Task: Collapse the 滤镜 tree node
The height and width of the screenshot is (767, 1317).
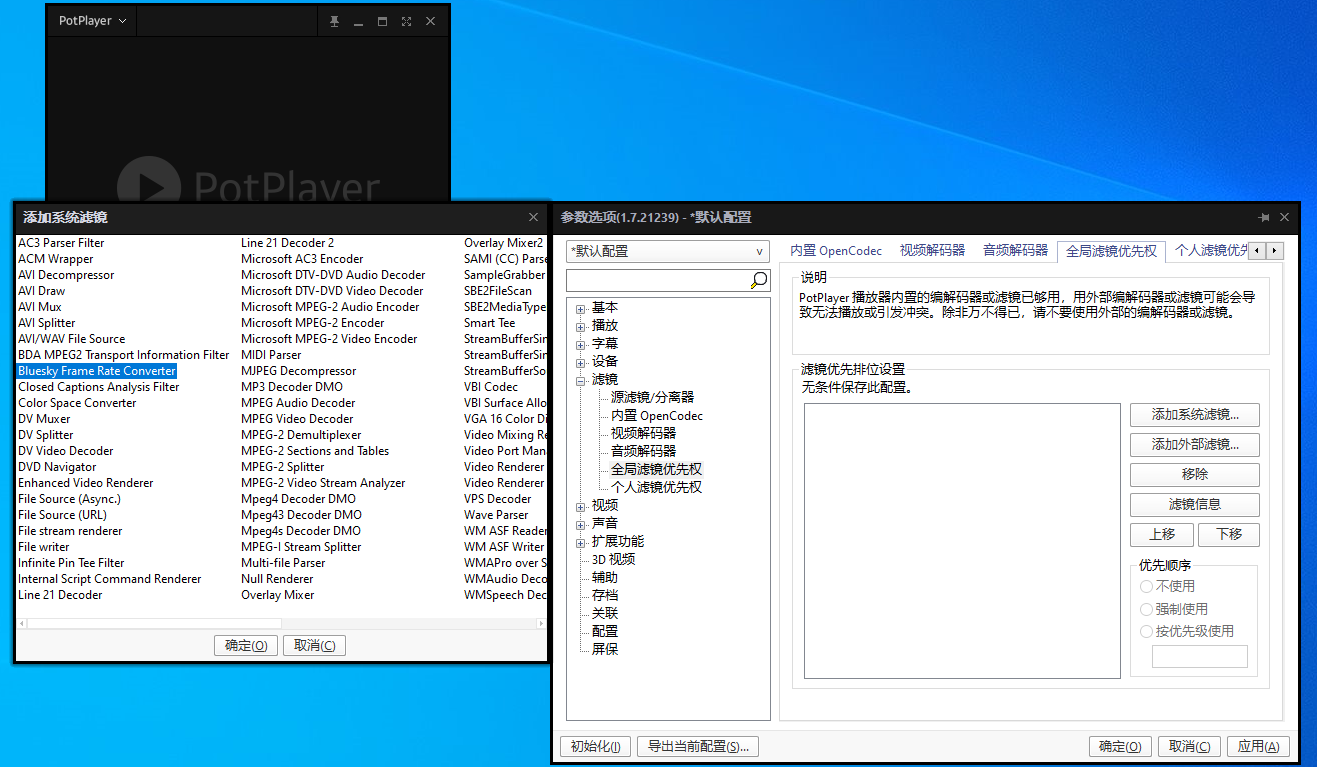Action: pos(580,380)
